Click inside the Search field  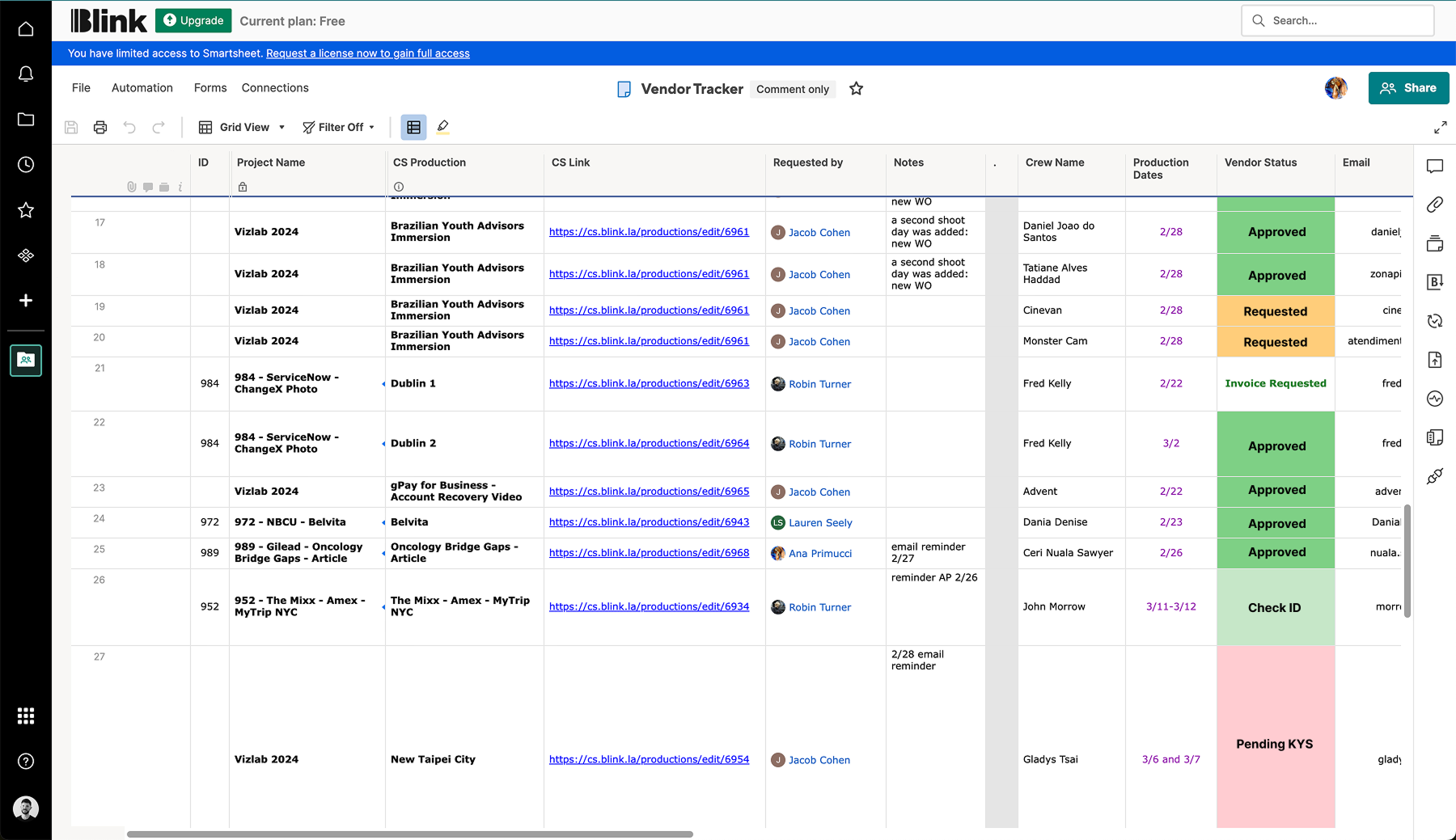pos(1338,21)
